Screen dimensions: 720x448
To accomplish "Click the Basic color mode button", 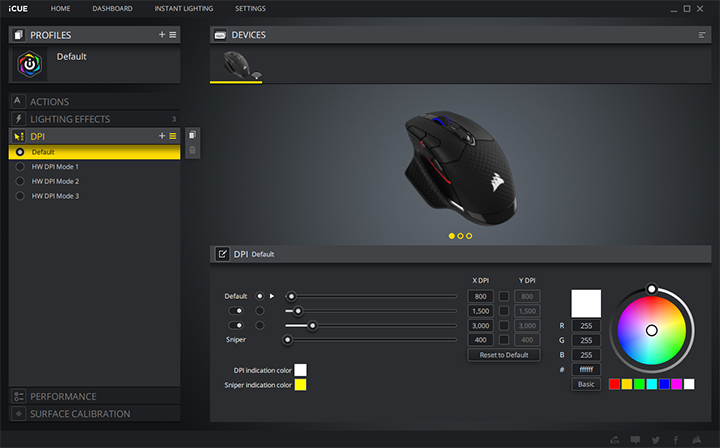I will coord(586,384).
